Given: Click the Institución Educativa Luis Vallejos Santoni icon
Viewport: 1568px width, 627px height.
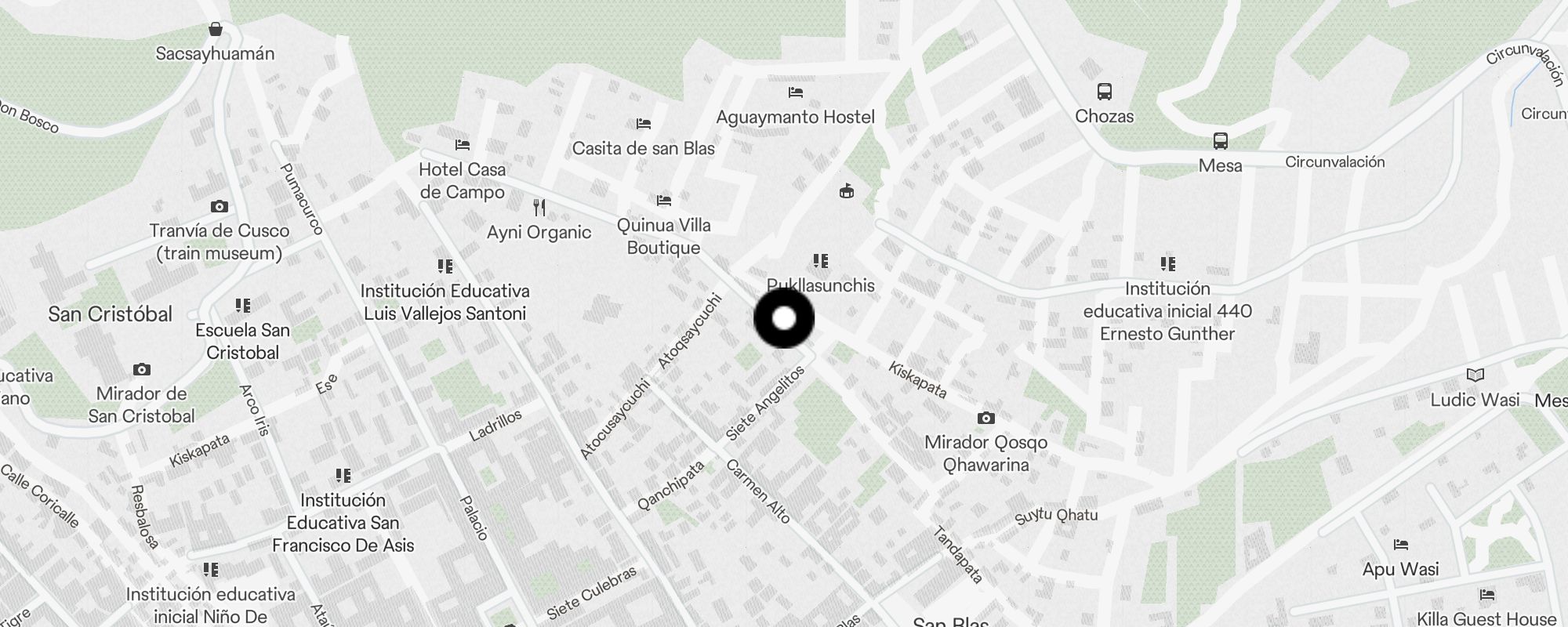Looking at the screenshot, I should pos(445,266).
